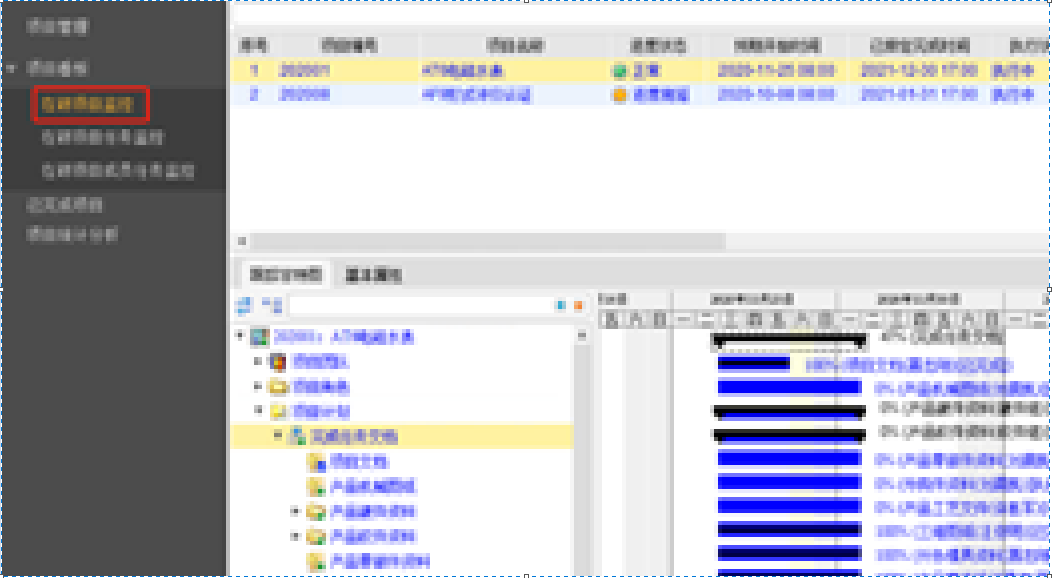
Task: Focus the tree toolbar search input field
Action: pyautogui.click(x=419, y=306)
